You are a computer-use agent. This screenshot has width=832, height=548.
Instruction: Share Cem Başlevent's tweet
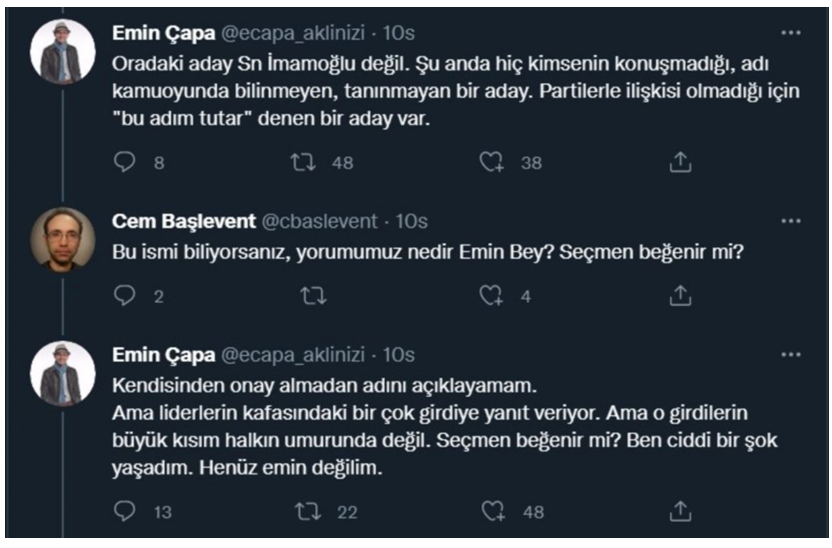(680, 295)
